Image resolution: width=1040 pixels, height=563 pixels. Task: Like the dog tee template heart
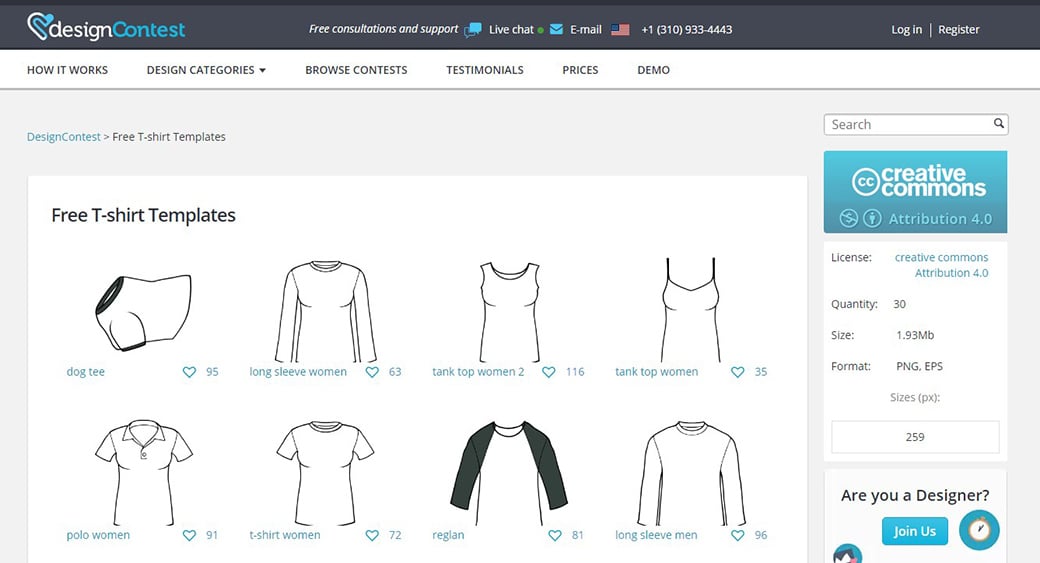[189, 372]
